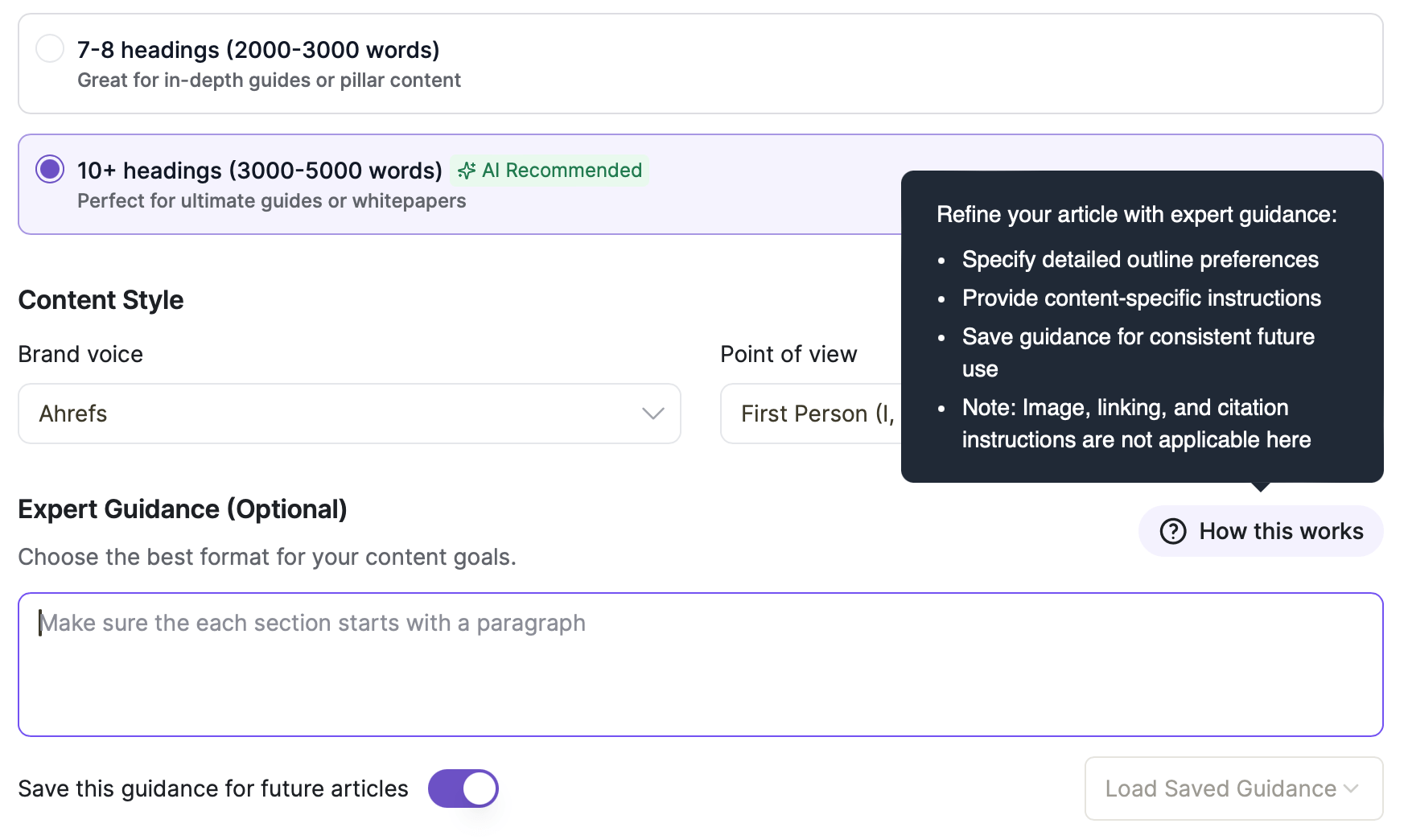Click the Load Saved Guidance chevron icon
1408x840 pixels.
(1351, 789)
